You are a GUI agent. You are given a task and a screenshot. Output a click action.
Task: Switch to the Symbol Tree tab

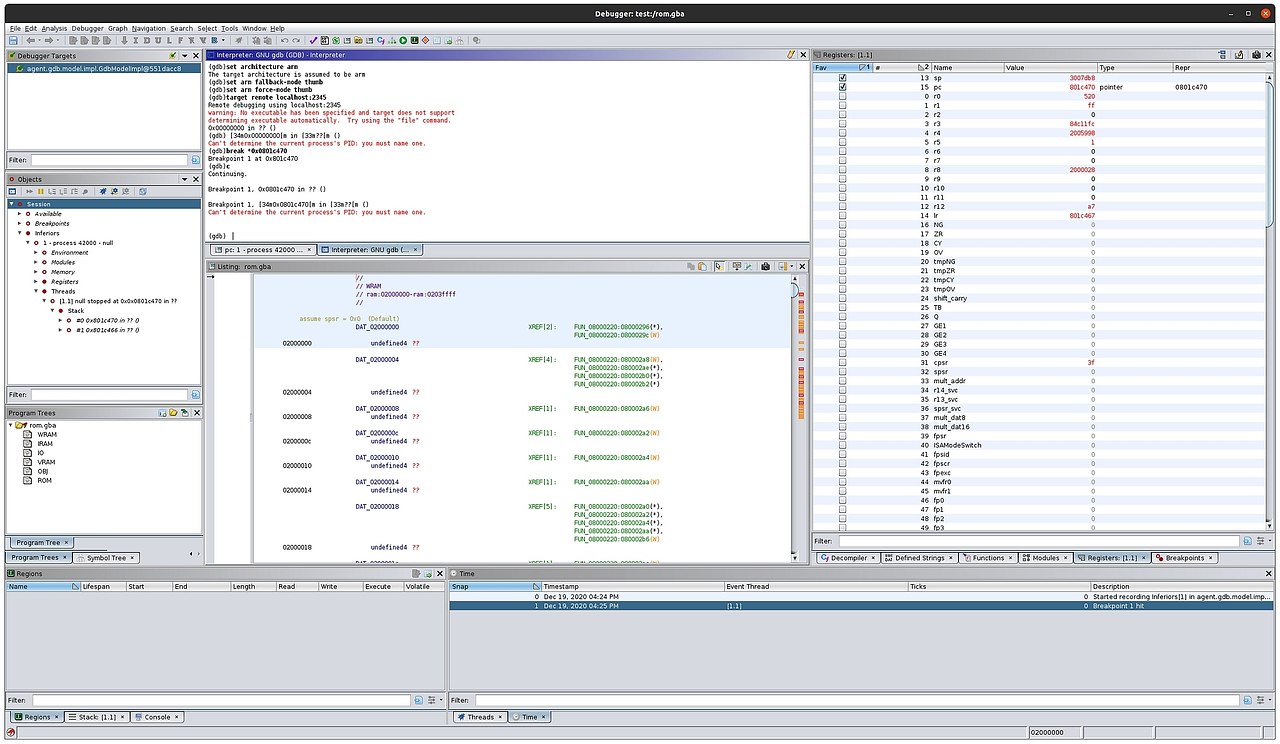(106, 557)
